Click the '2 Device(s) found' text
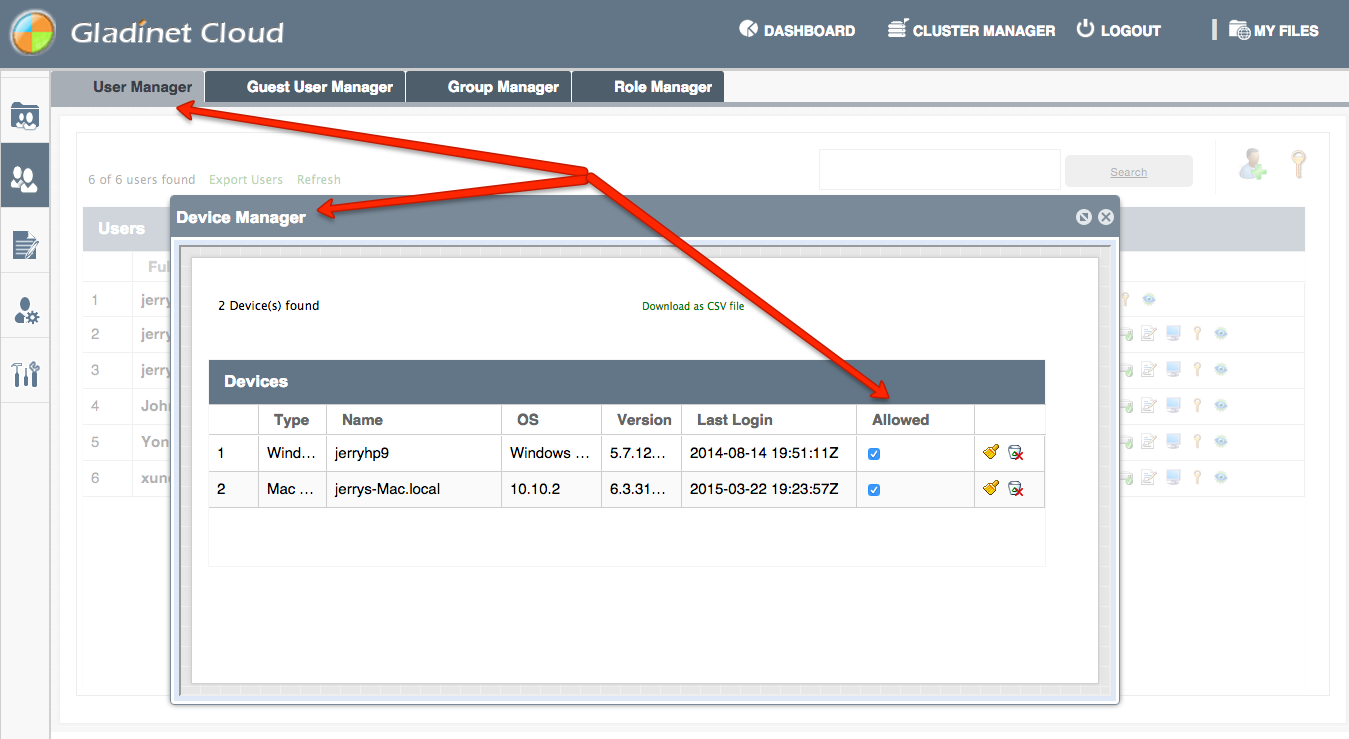 point(269,306)
